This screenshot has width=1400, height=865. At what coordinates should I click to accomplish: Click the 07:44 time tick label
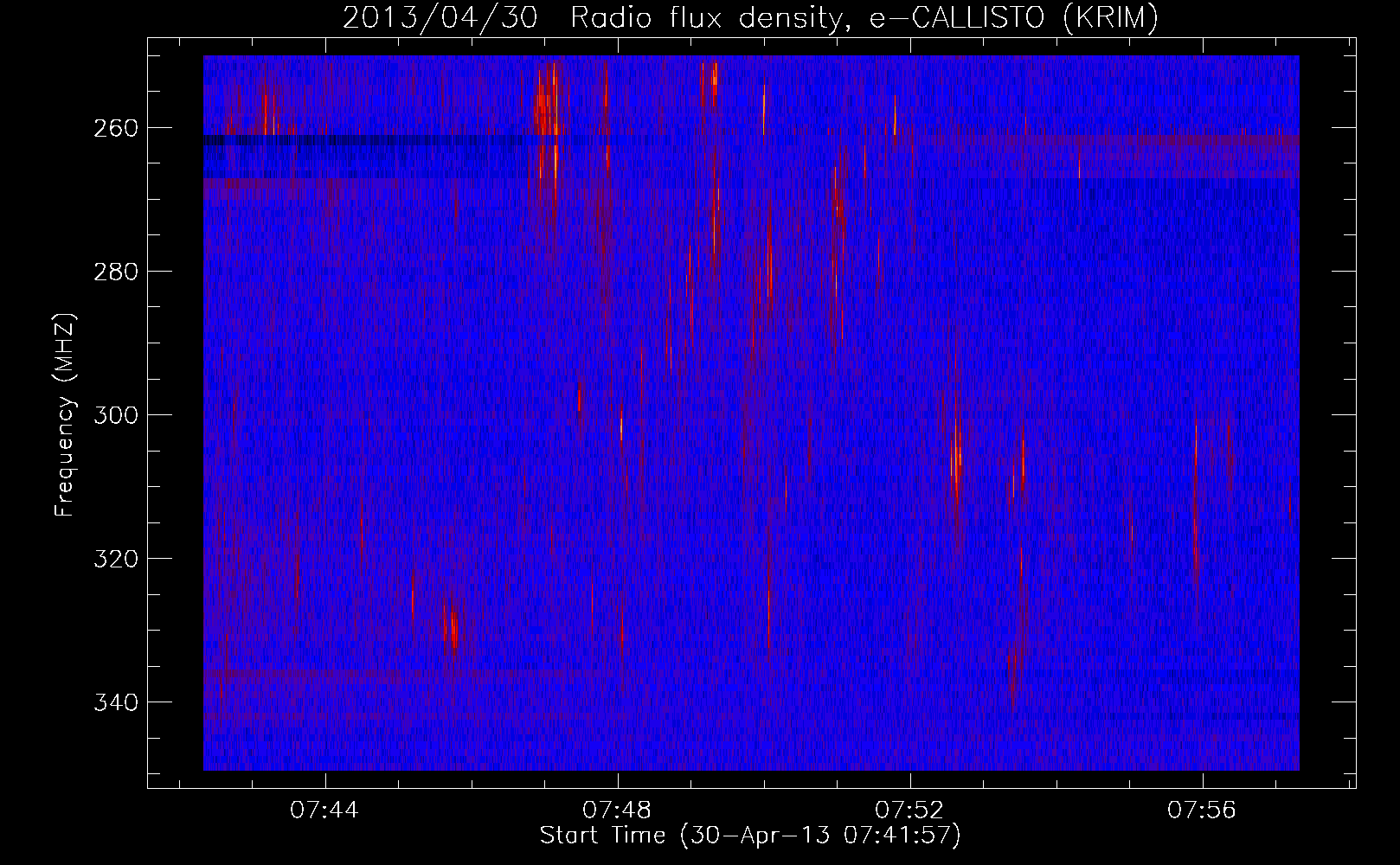point(324,811)
